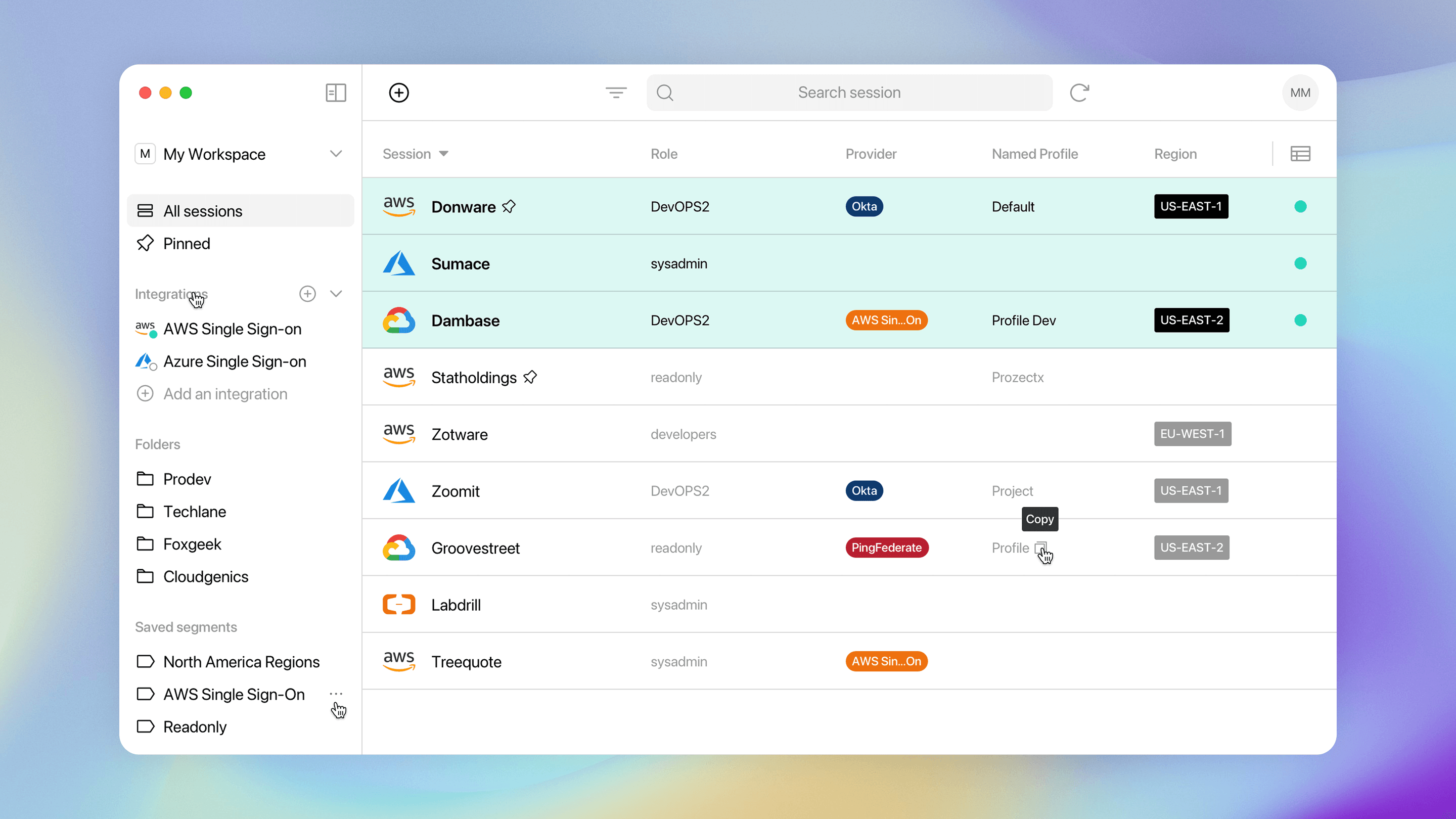Click the filter icon above the session list
1456x819 pixels.
[616, 92]
